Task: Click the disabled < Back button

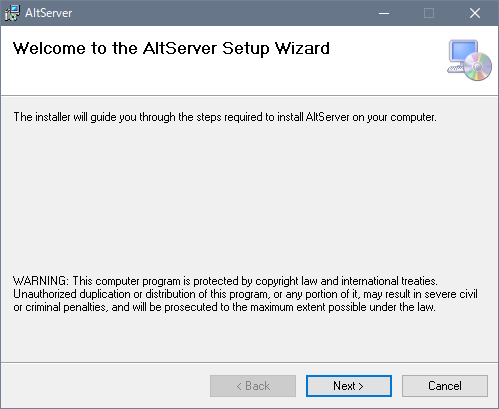Action: pos(253,386)
